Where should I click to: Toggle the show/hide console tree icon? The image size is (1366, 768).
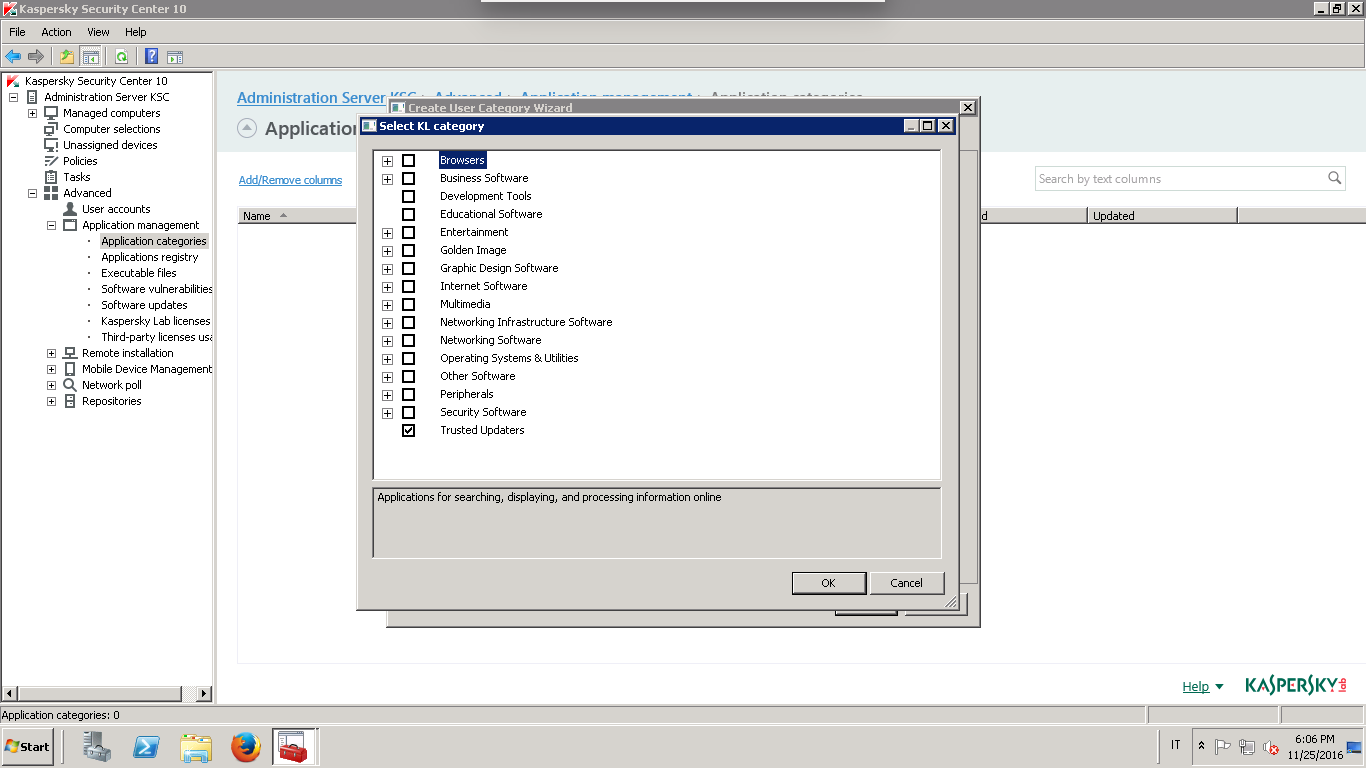[90, 57]
